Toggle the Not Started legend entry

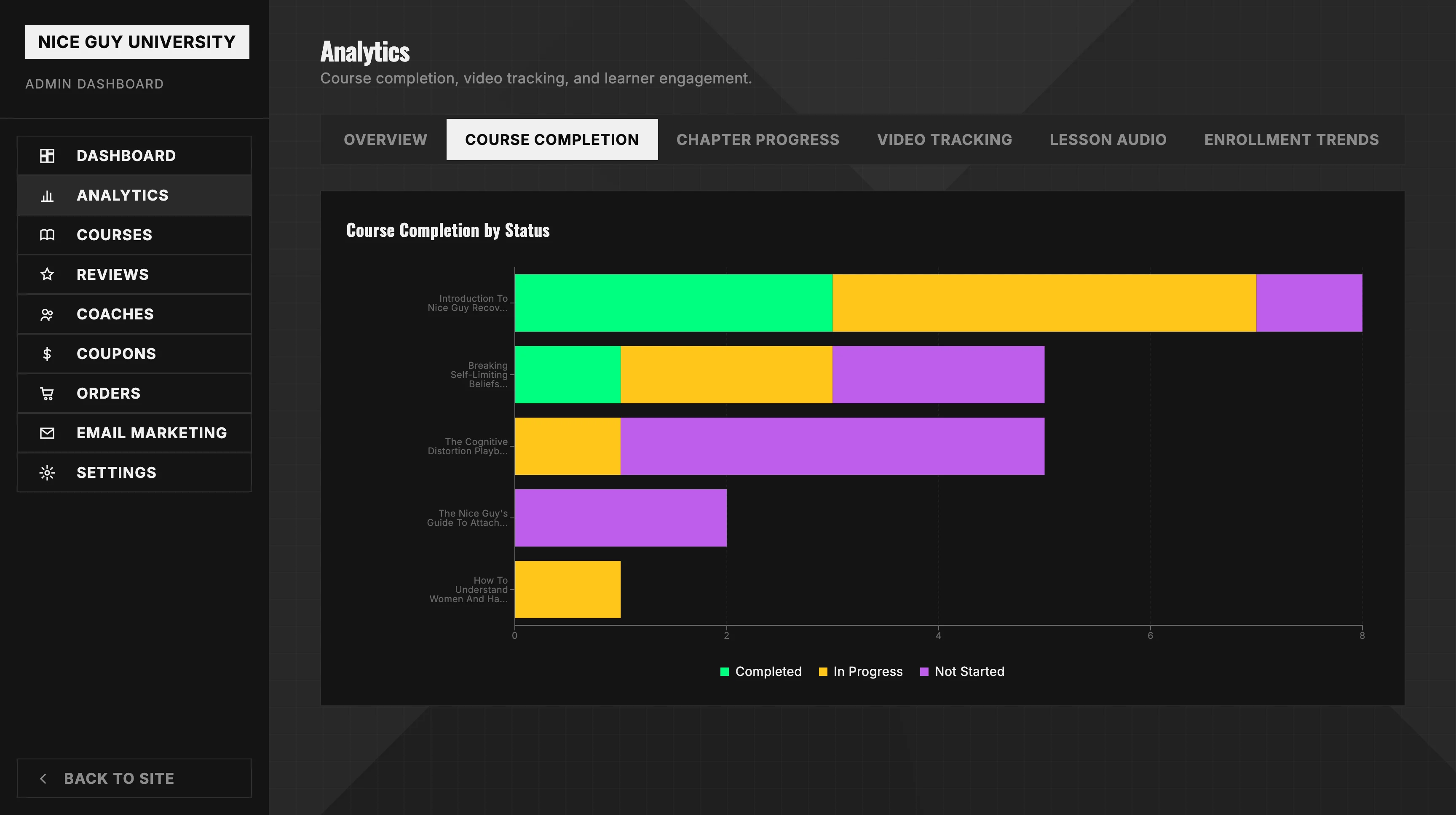[962, 671]
